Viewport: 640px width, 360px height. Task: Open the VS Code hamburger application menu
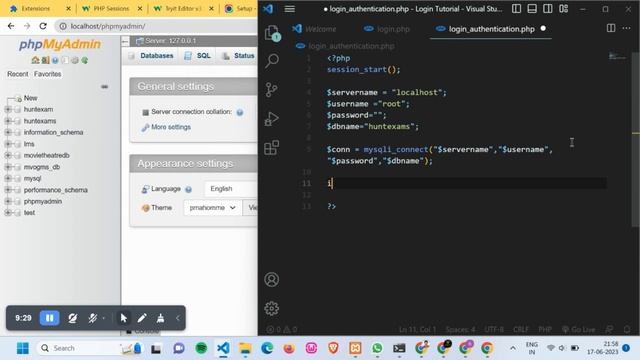coord(289,9)
